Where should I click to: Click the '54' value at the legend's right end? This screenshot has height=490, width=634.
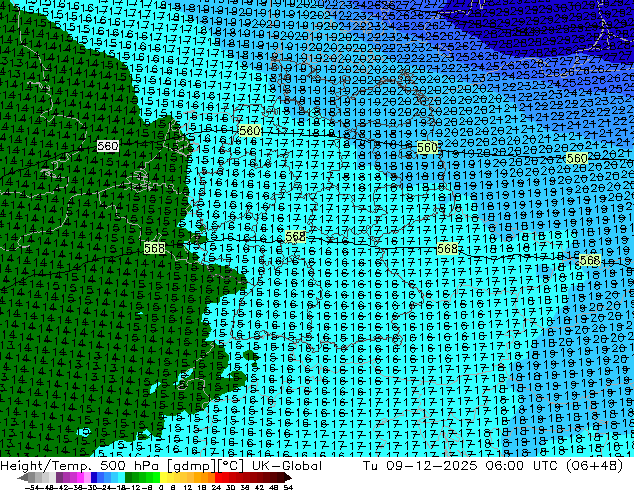tap(288, 487)
